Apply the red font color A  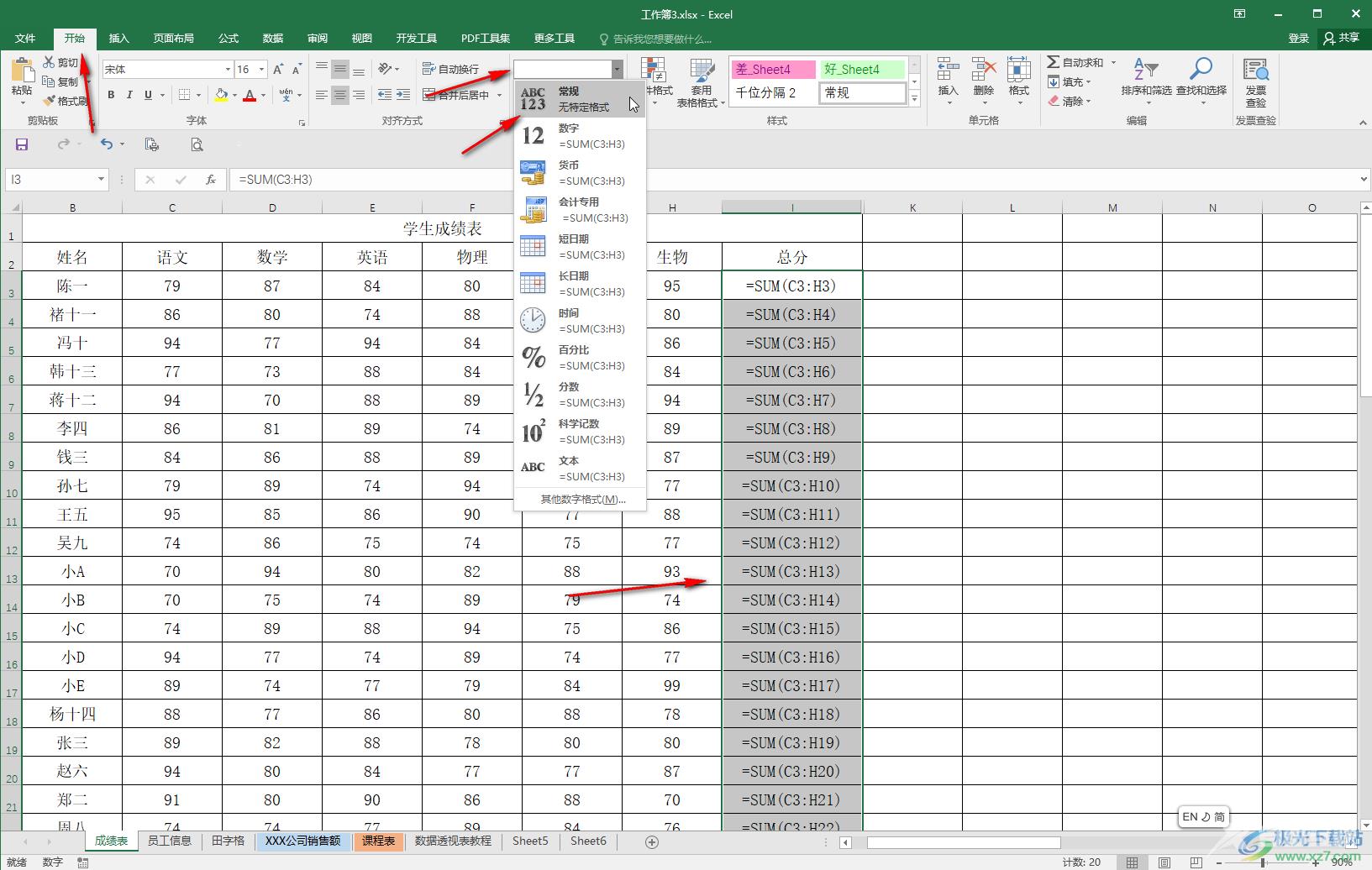coord(250,95)
